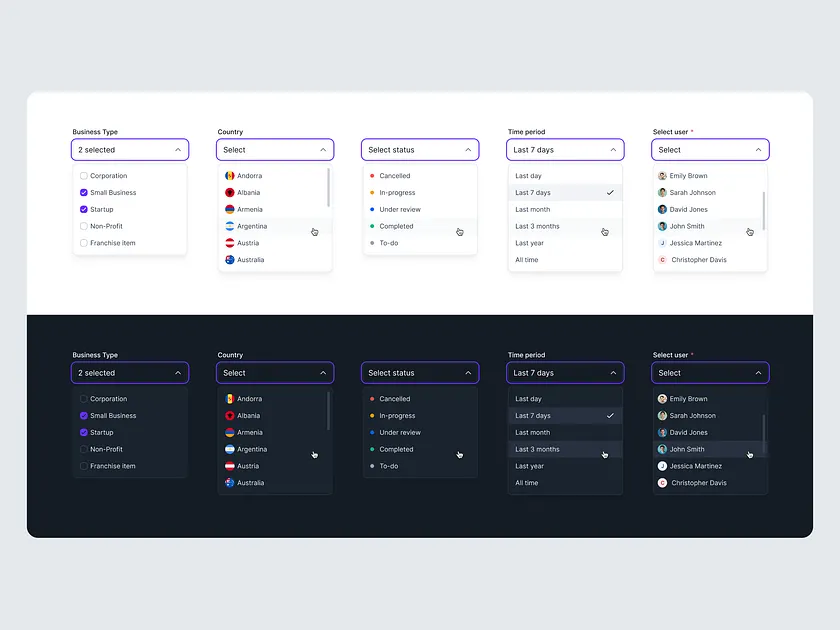Check the Corporation checkbox
The width and height of the screenshot is (840, 630).
tap(84, 175)
